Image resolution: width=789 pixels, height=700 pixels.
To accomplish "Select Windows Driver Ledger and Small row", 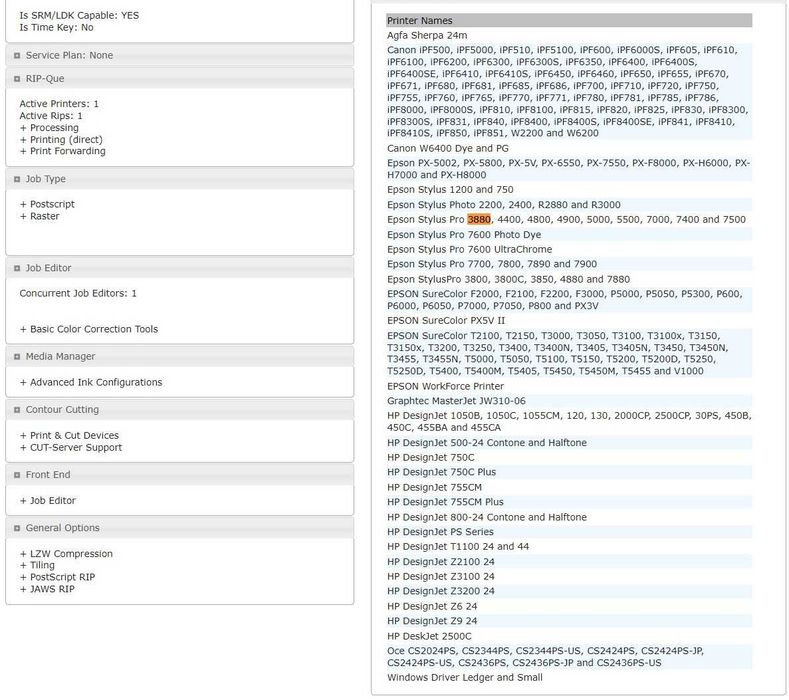I will tap(569, 677).
